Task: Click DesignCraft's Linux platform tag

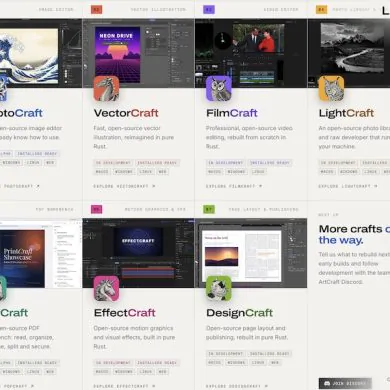Action: (x=258, y=362)
